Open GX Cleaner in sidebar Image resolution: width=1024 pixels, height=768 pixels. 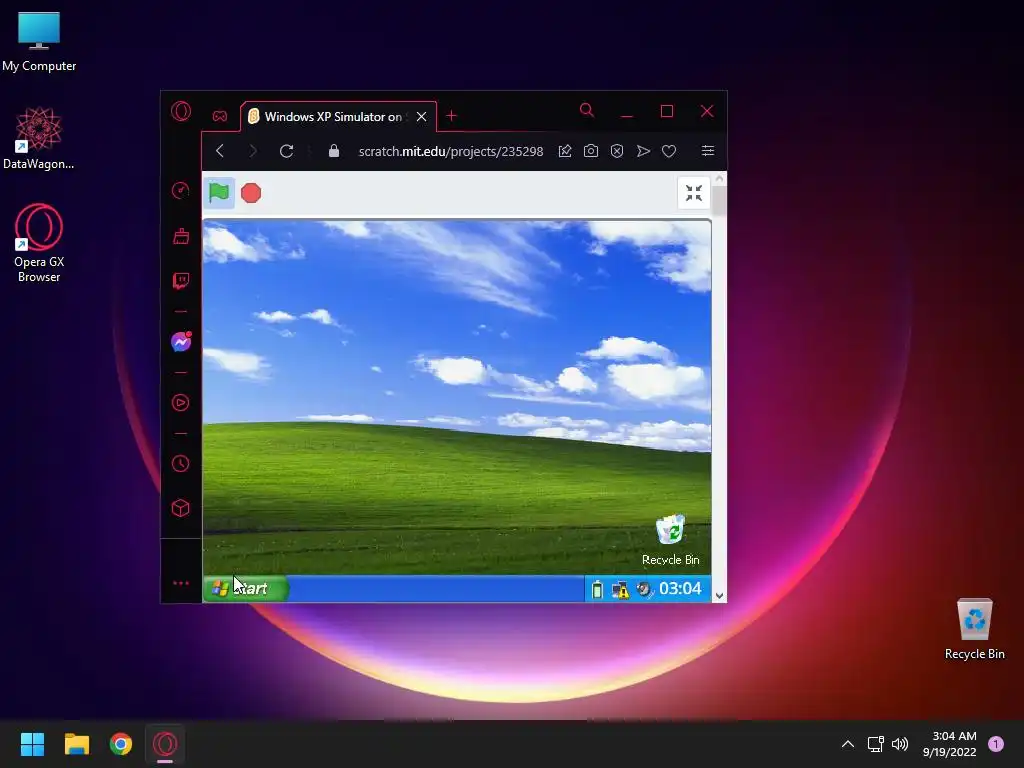point(181,236)
